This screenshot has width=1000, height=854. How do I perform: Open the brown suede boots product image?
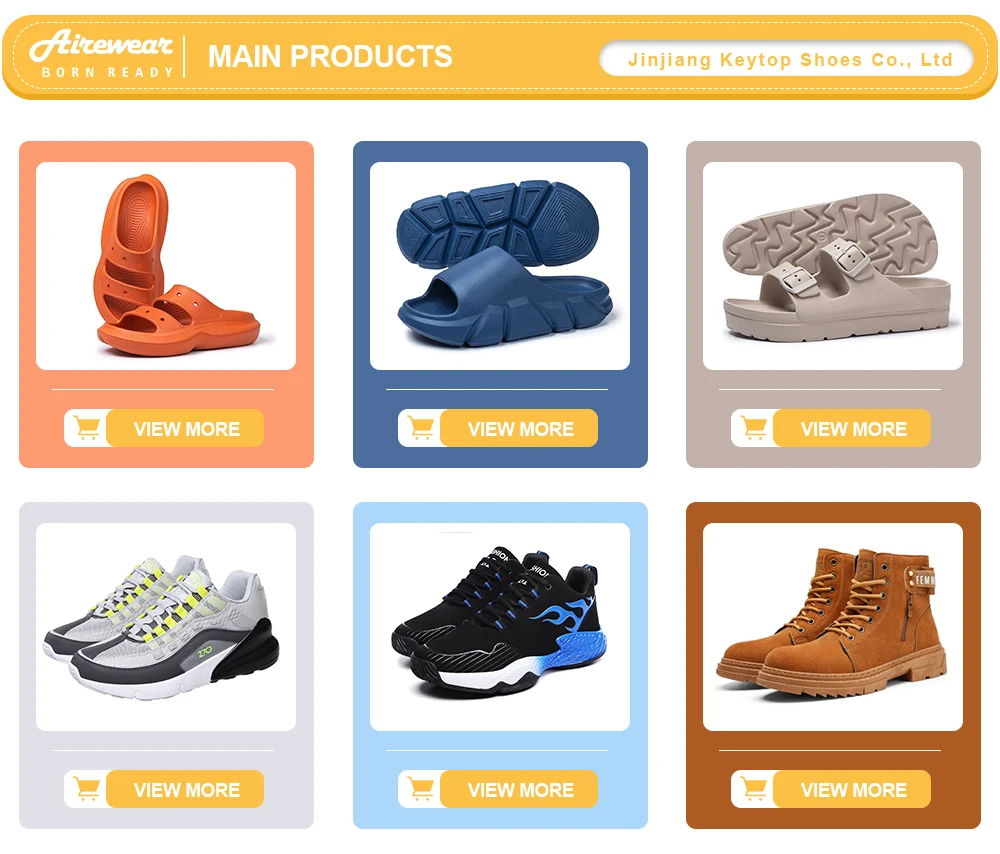tap(833, 627)
